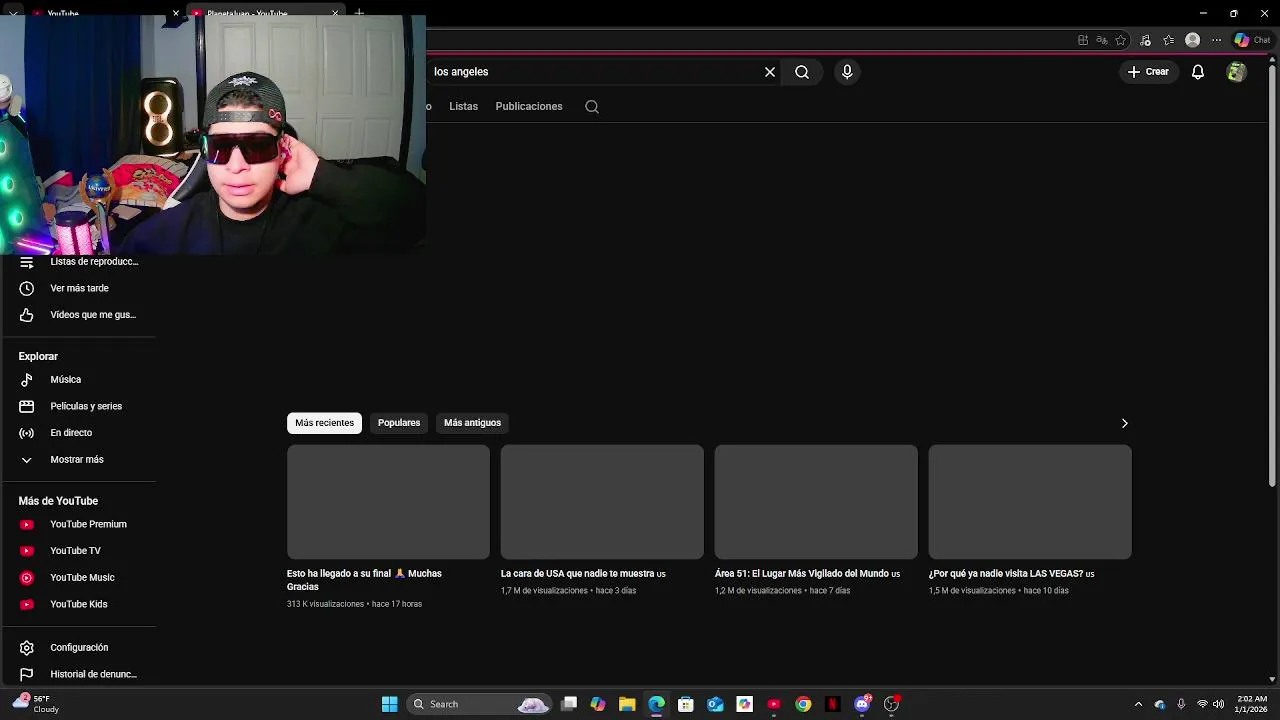Open the clock showing 2:02 AM
This screenshot has width=1280, height=720.
point(1251,704)
